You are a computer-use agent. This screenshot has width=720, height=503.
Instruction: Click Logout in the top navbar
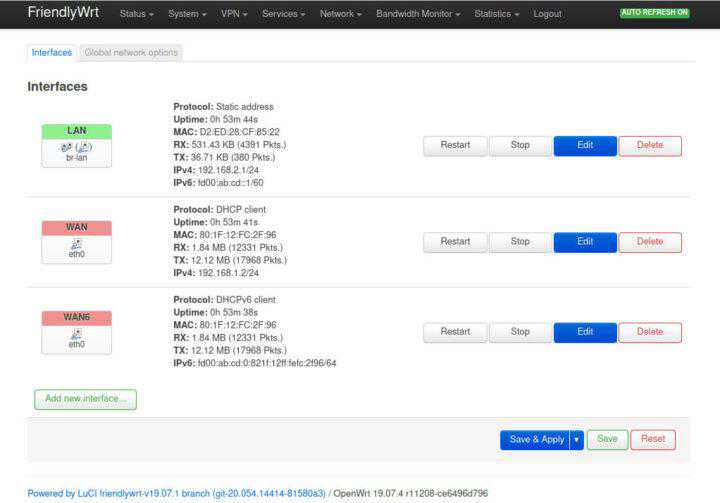547,14
